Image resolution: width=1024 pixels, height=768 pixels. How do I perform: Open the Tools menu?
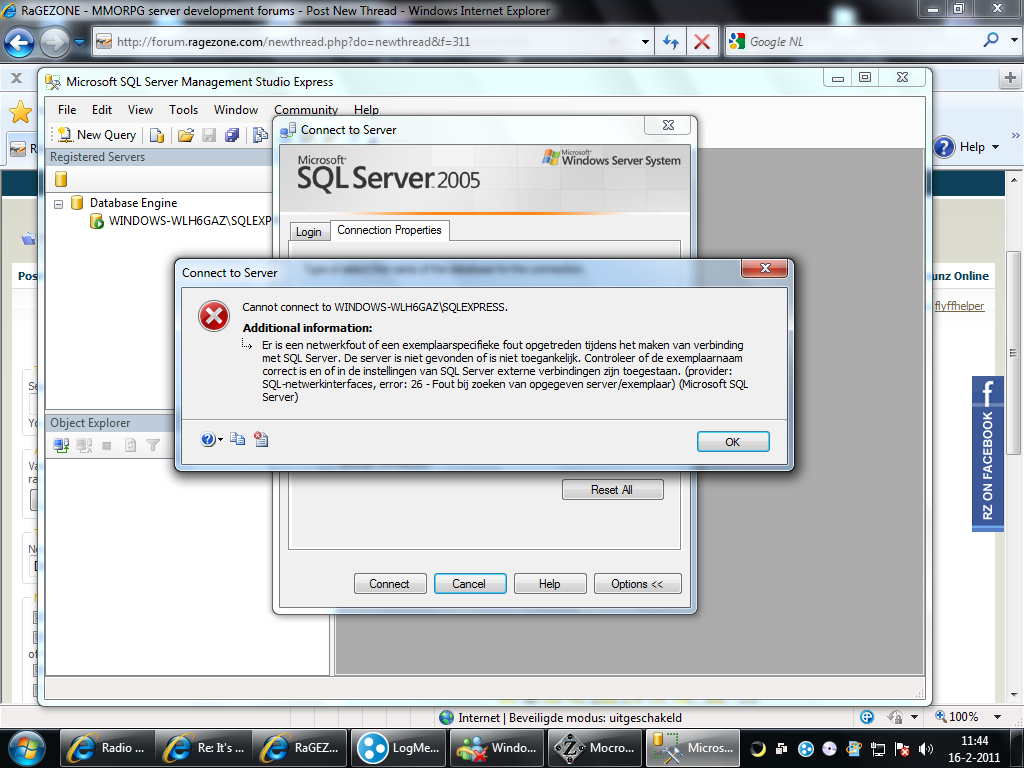183,110
